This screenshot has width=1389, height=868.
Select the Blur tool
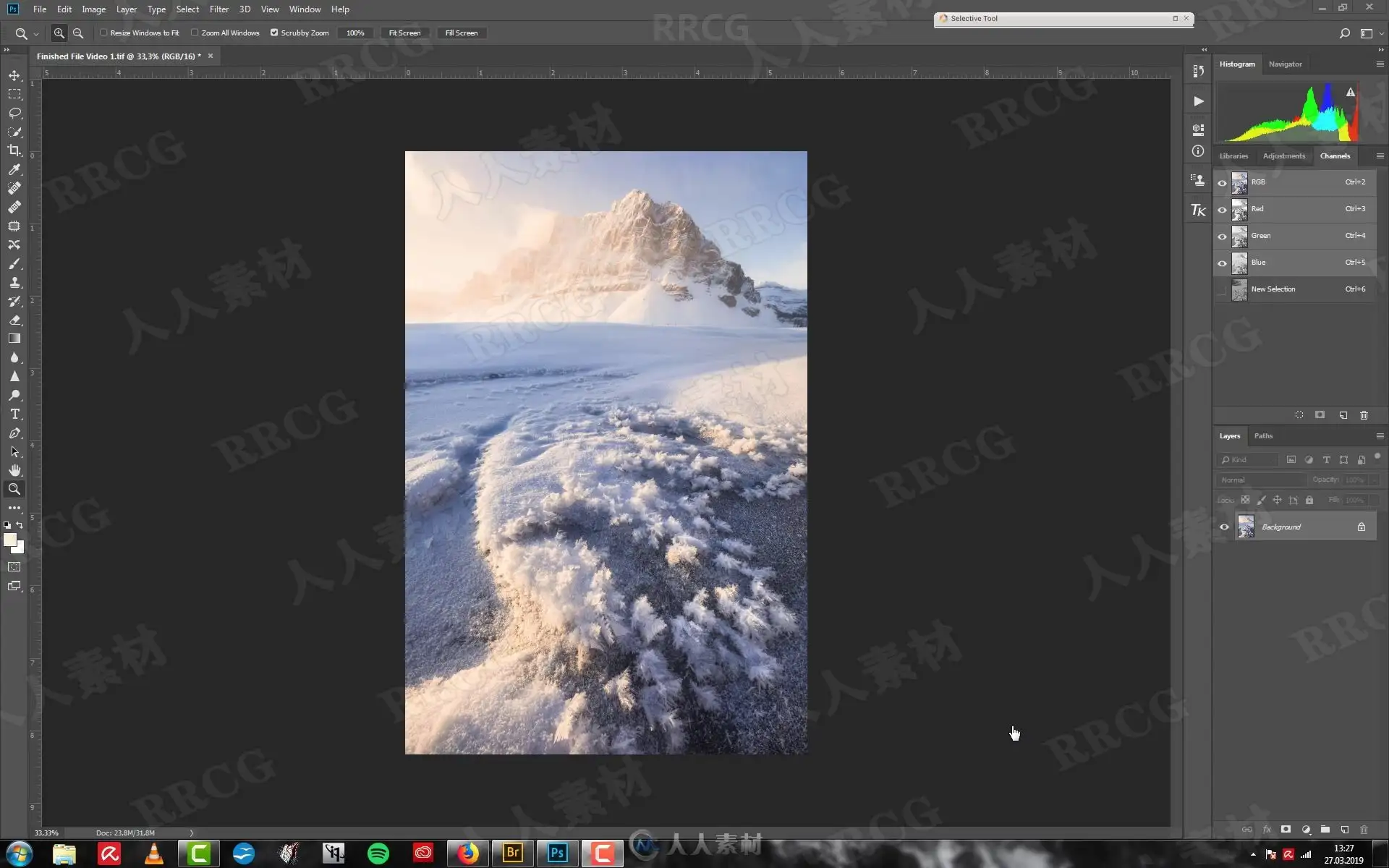pyautogui.click(x=14, y=357)
